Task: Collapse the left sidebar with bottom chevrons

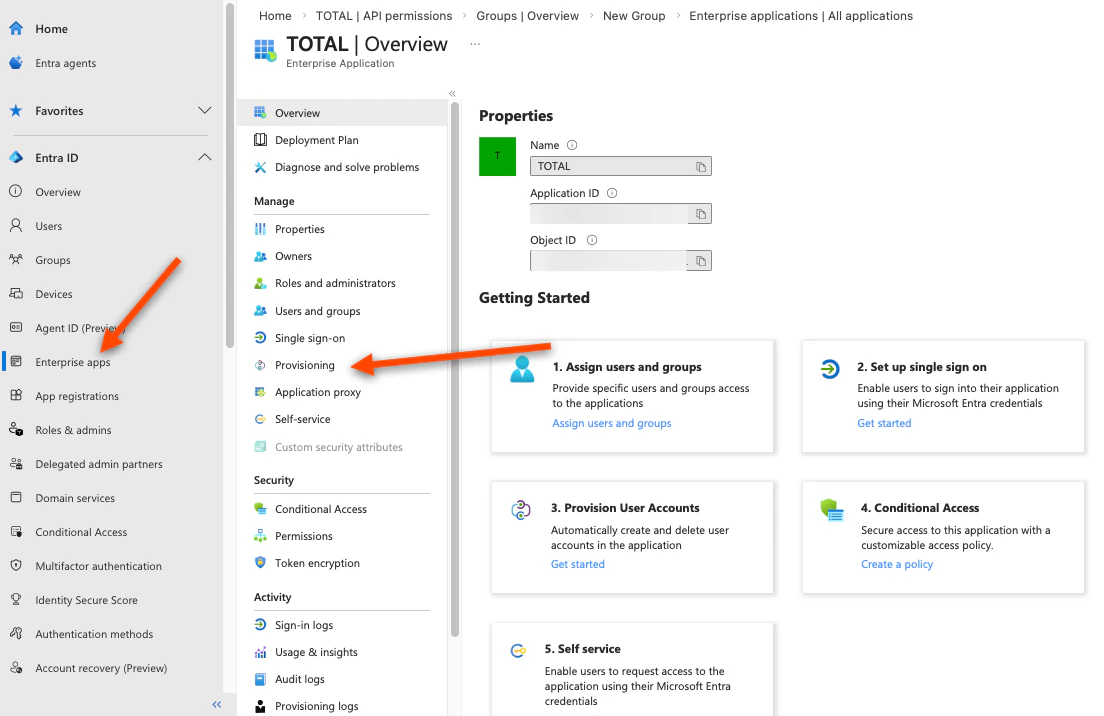Action: (x=217, y=704)
